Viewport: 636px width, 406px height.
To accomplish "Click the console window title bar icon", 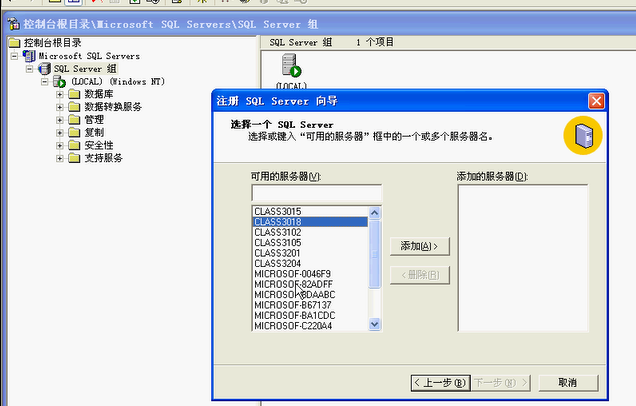I will 14,24.
